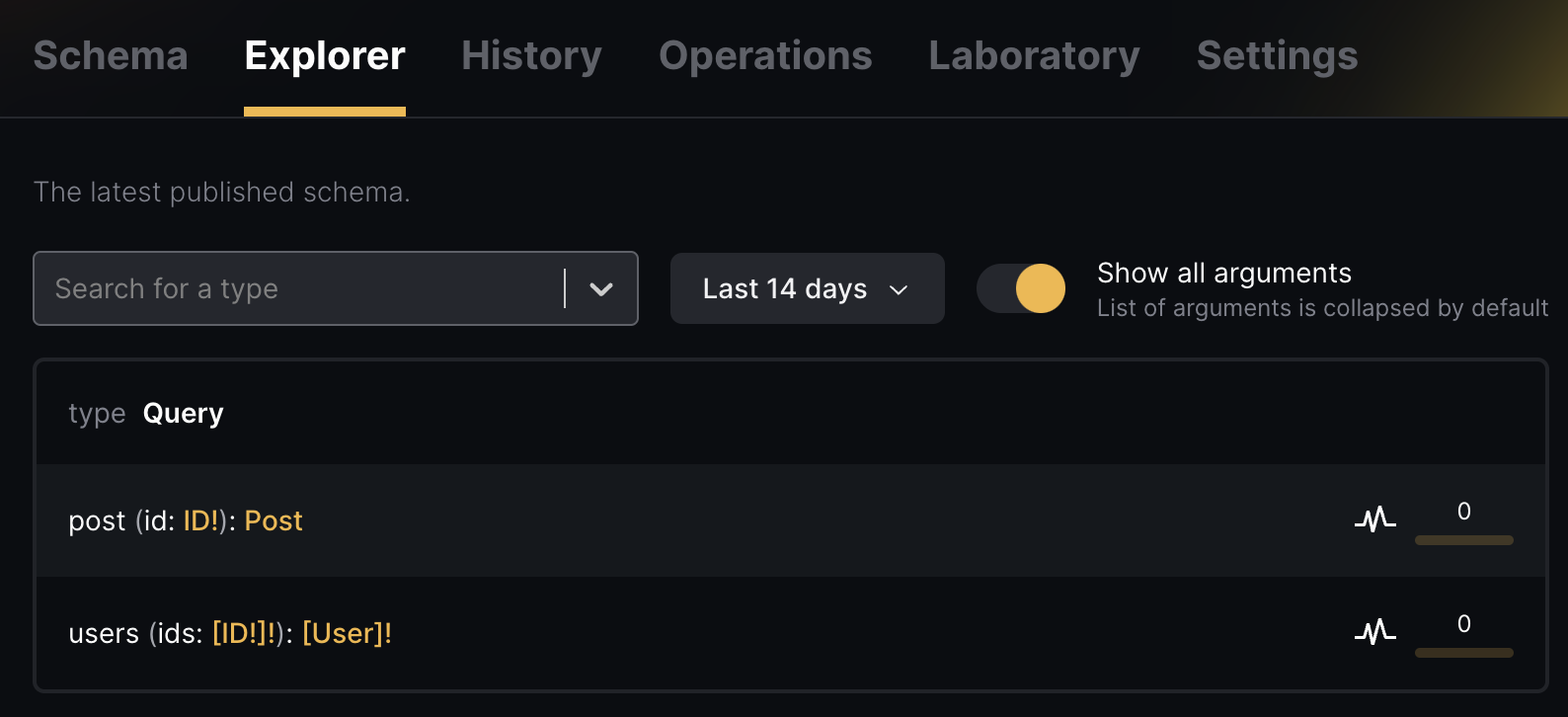Click the Search for a type input field
1568x717 pixels.
point(296,288)
